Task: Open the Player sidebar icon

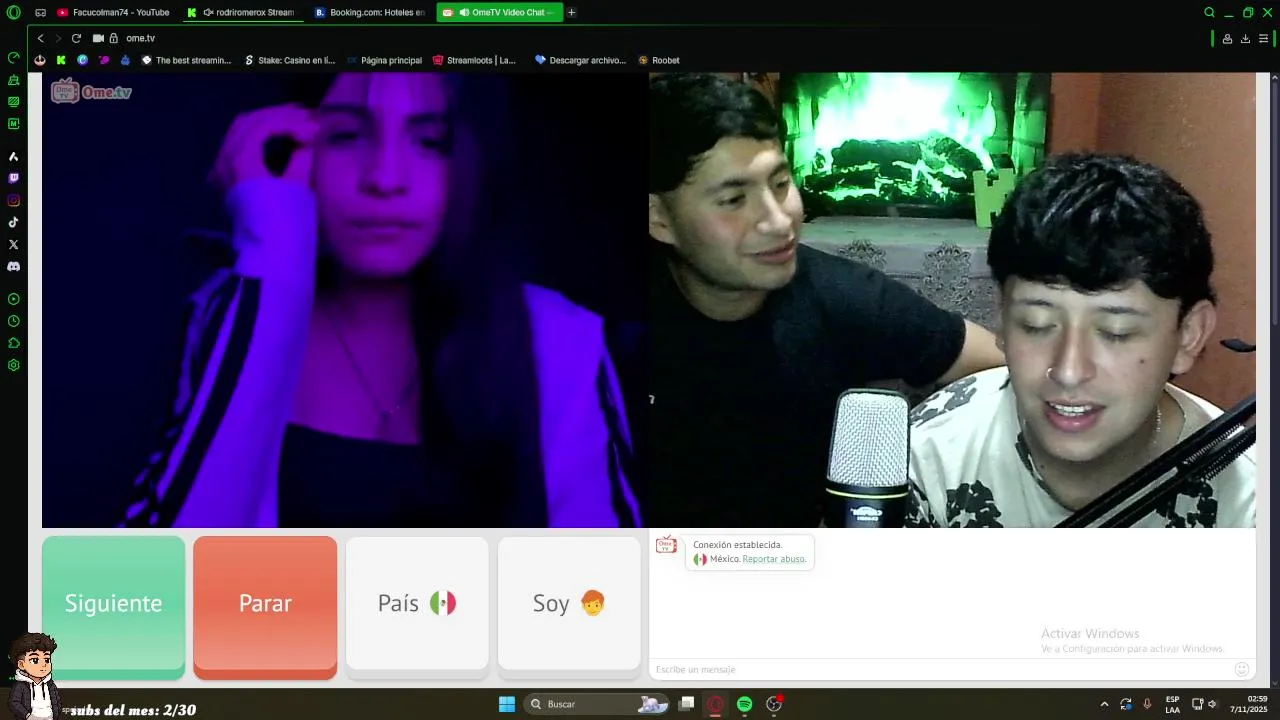Action: pyautogui.click(x=13, y=299)
